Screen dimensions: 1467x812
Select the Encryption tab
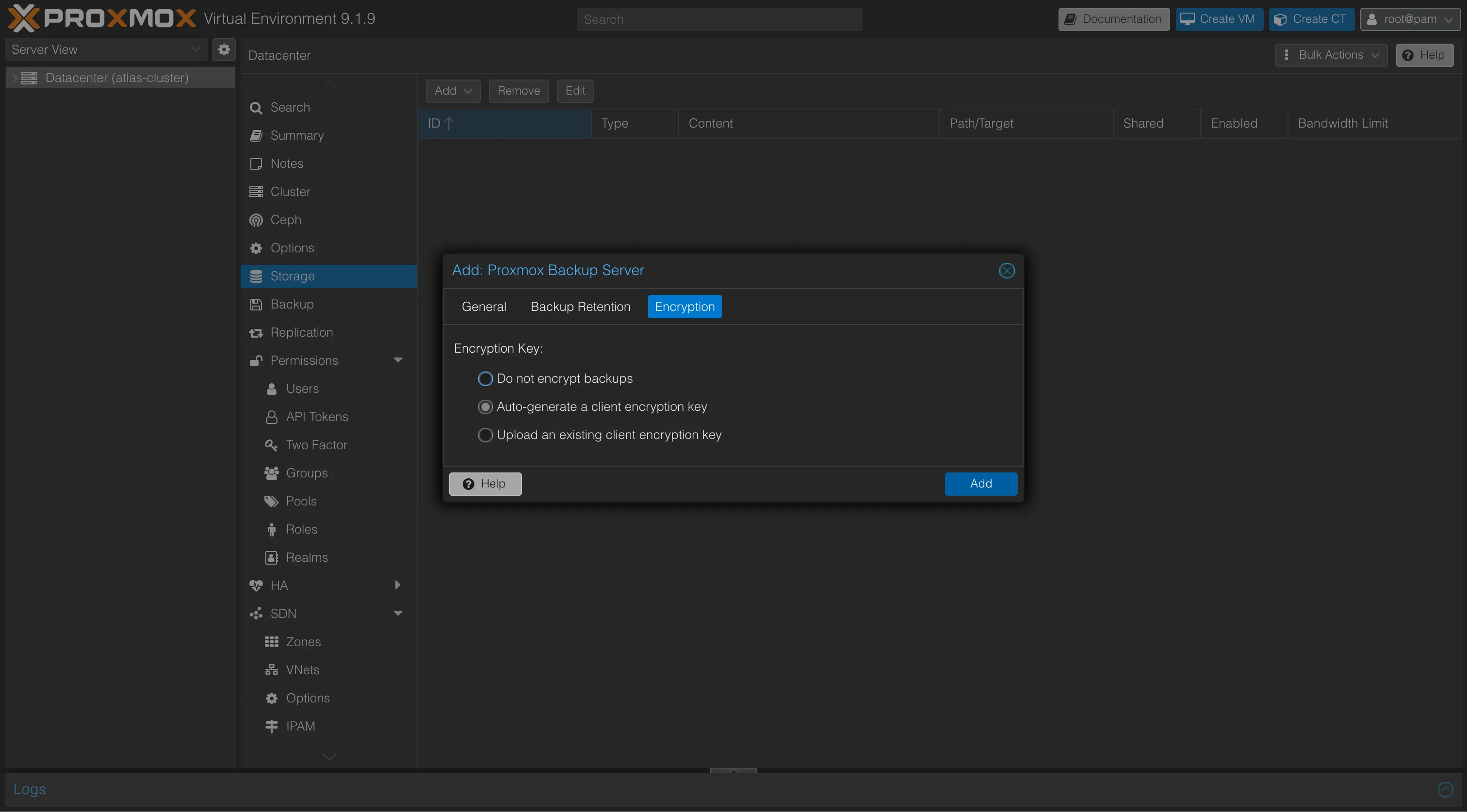(x=685, y=307)
